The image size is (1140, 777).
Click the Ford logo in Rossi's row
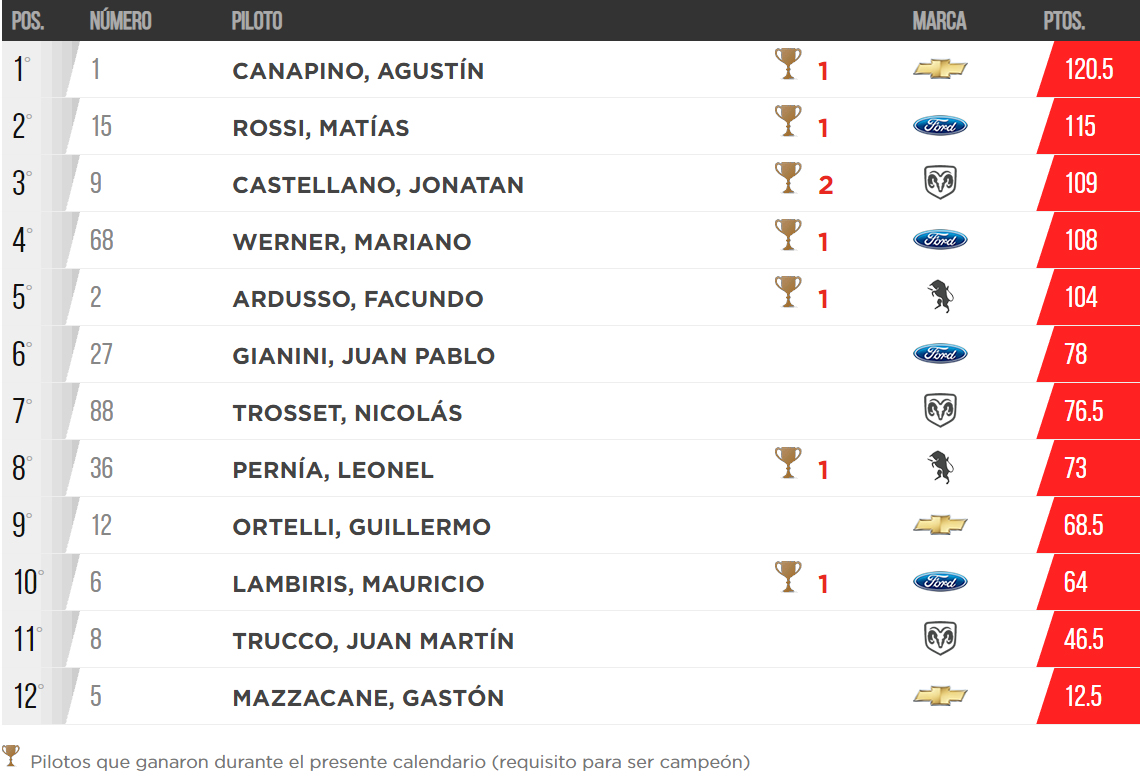[x=940, y=126]
